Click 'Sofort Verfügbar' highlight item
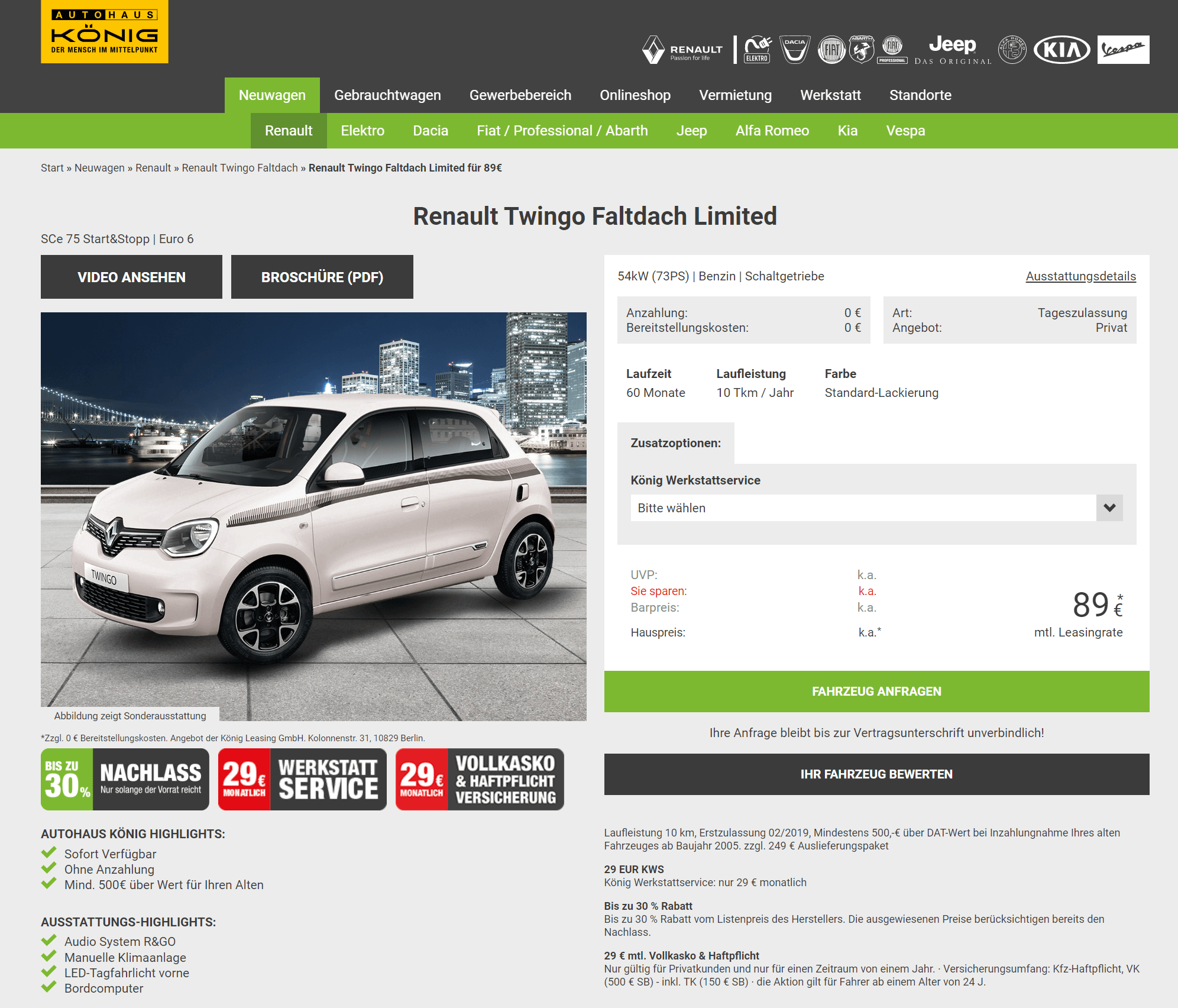Viewport: 1178px width, 1008px height. pos(110,854)
